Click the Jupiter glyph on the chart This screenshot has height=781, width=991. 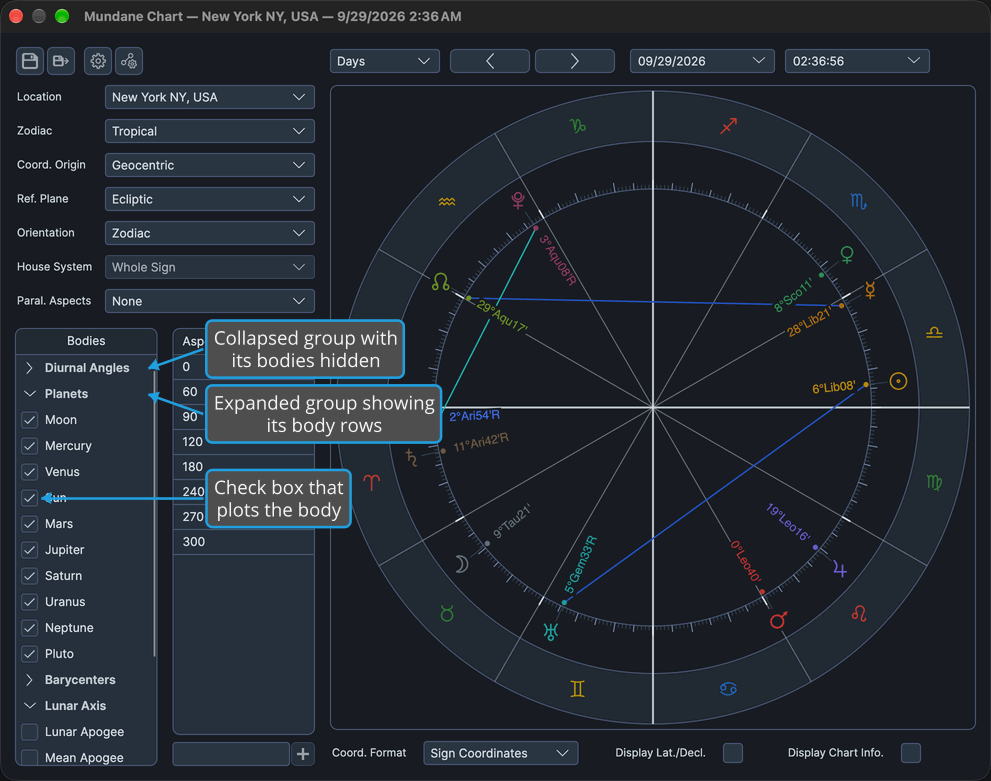coord(840,569)
